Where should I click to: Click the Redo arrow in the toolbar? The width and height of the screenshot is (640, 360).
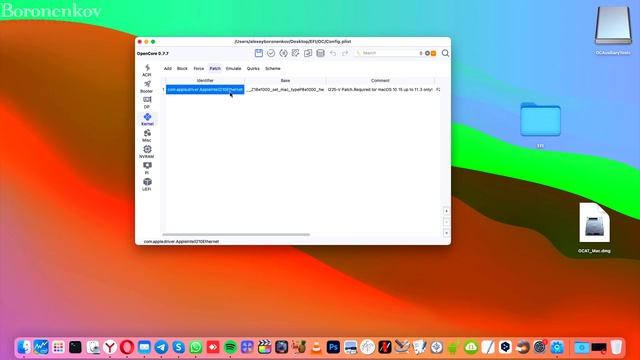[345, 53]
